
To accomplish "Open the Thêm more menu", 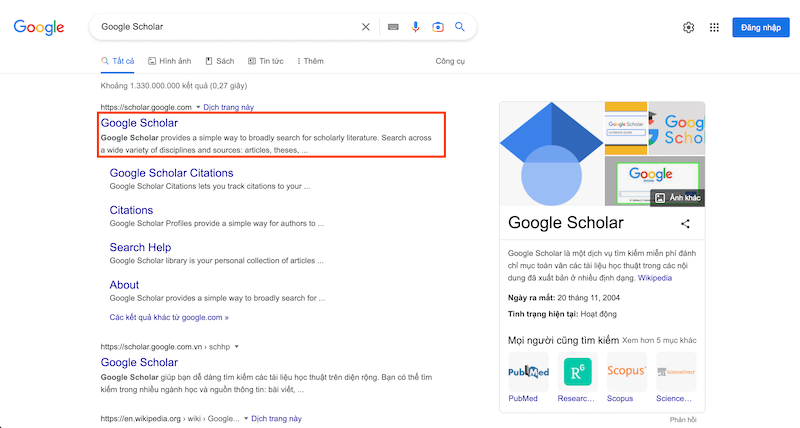I will [x=310, y=61].
